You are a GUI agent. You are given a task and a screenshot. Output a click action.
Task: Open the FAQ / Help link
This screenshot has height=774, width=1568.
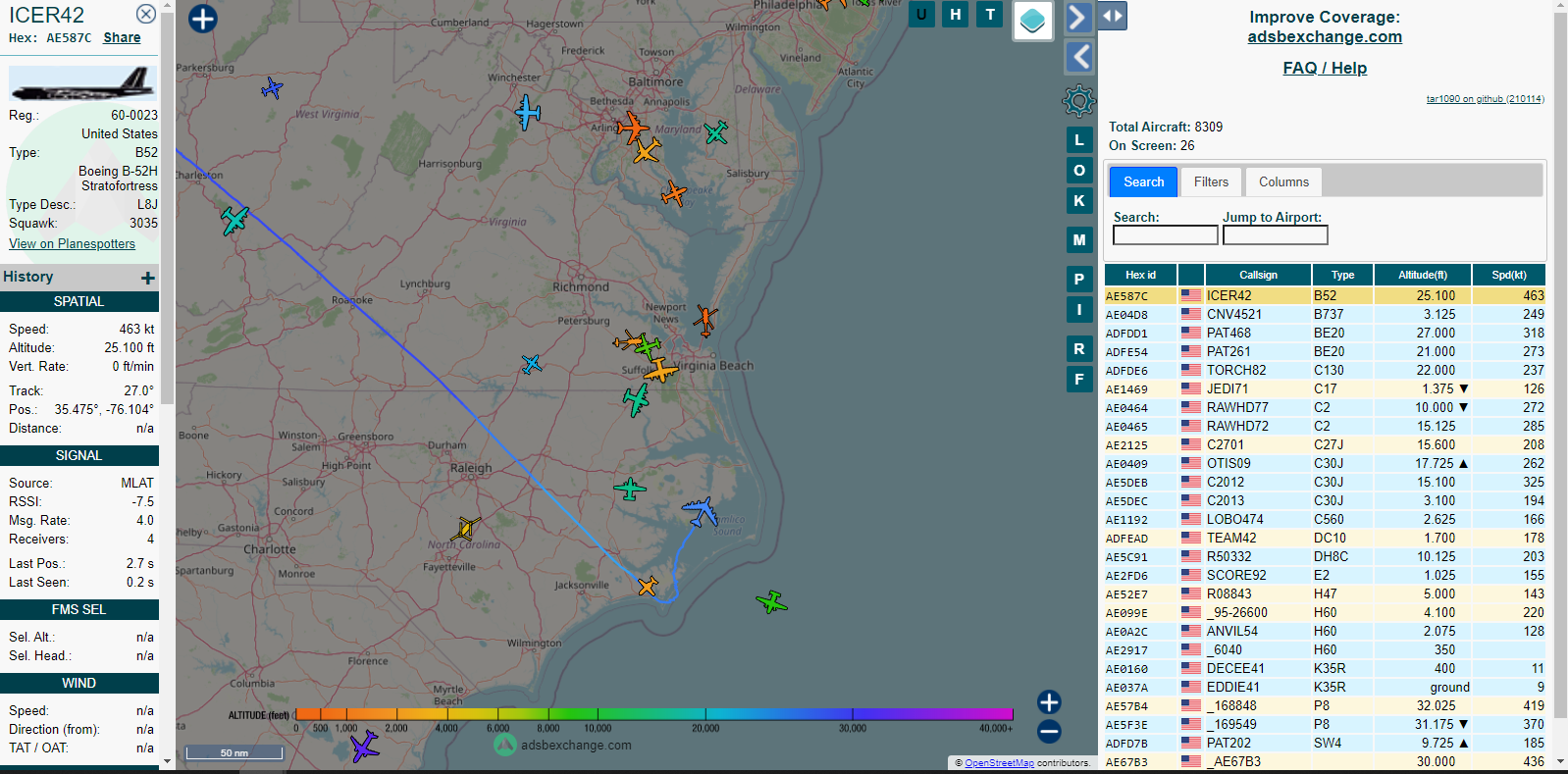tap(1325, 68)
